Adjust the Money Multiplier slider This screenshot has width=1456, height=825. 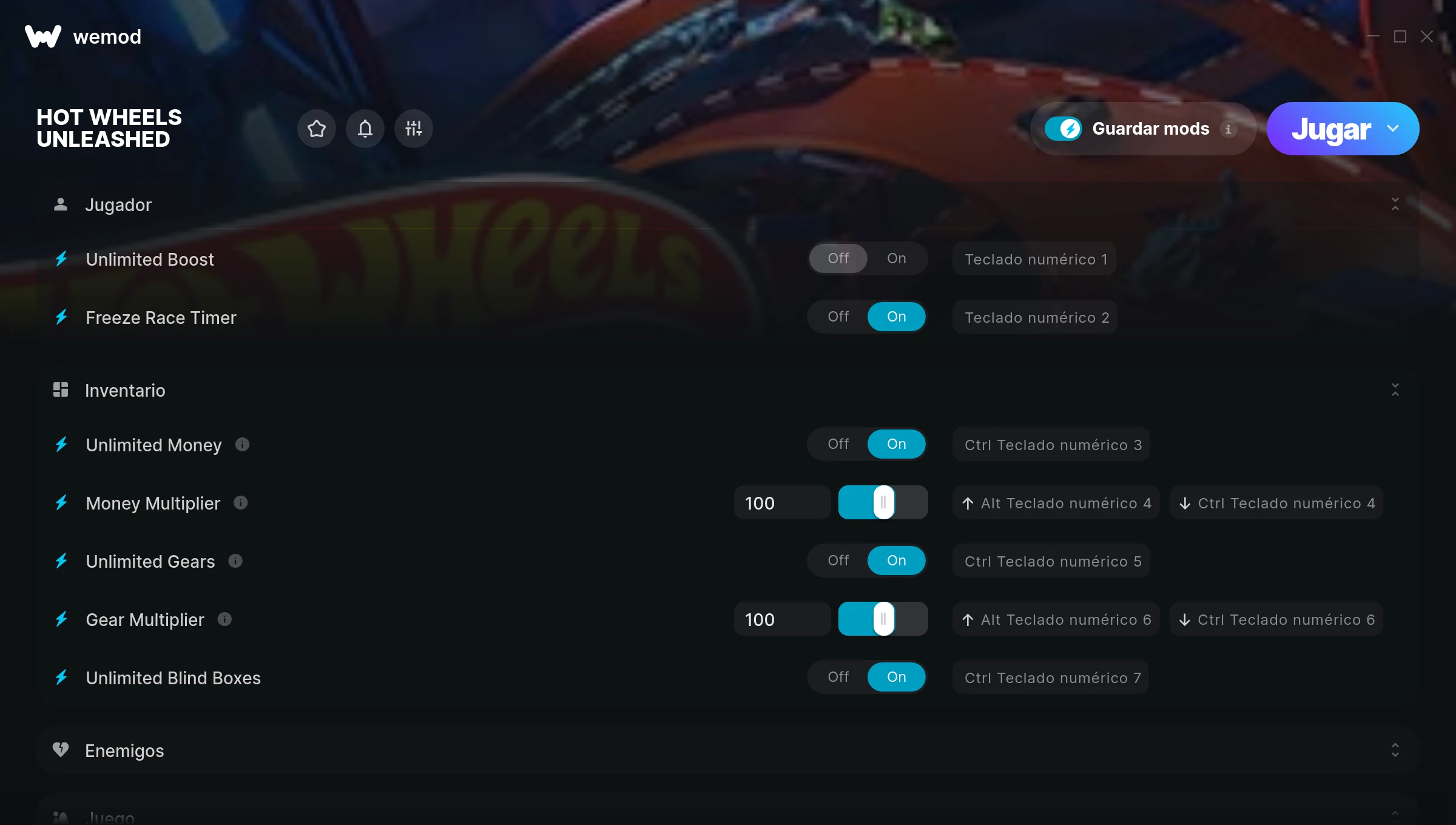[x=883, y=502]
